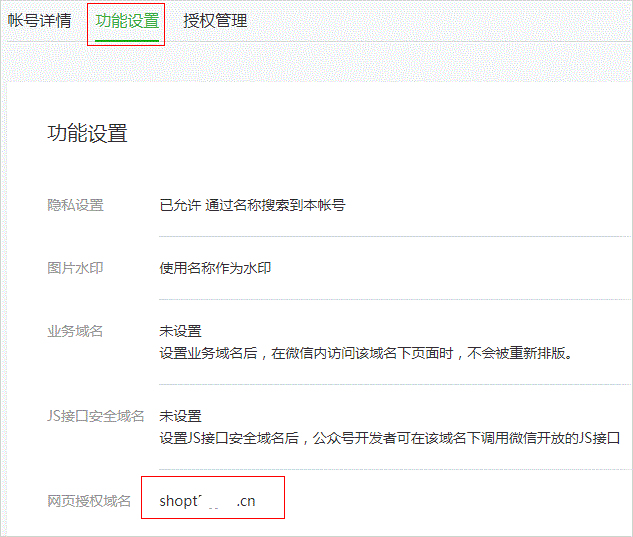Viewport: 633px width, 537px height.
Task: Click the .cn suffix of authorized domain
Action: (246, 501)
